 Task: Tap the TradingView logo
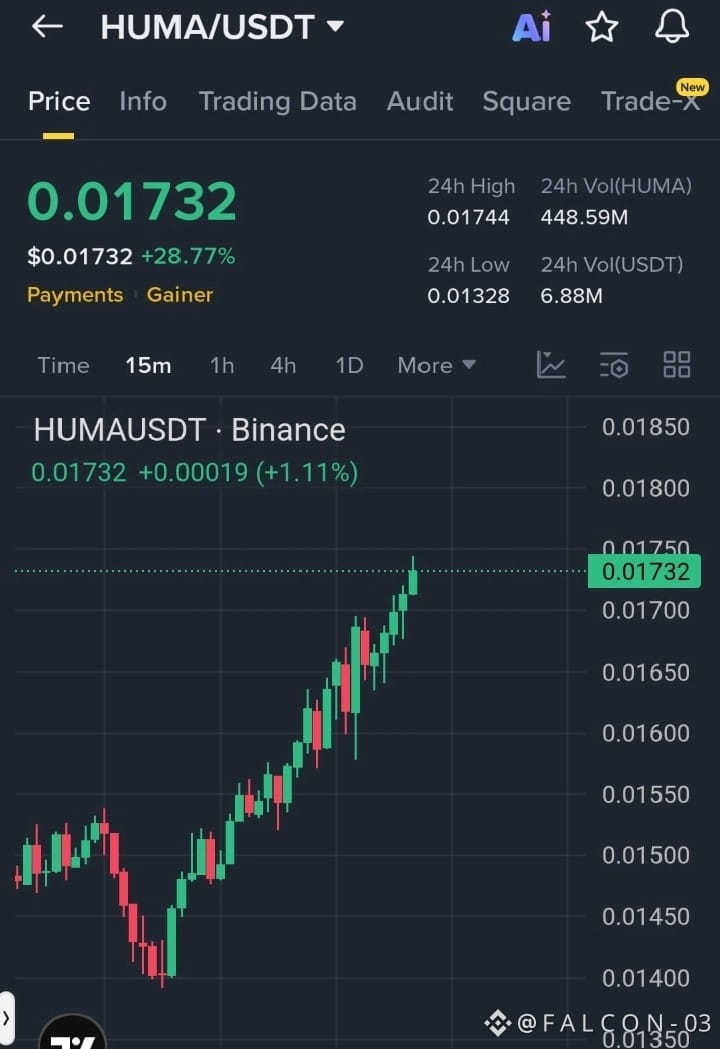(x=72, y=1034)
